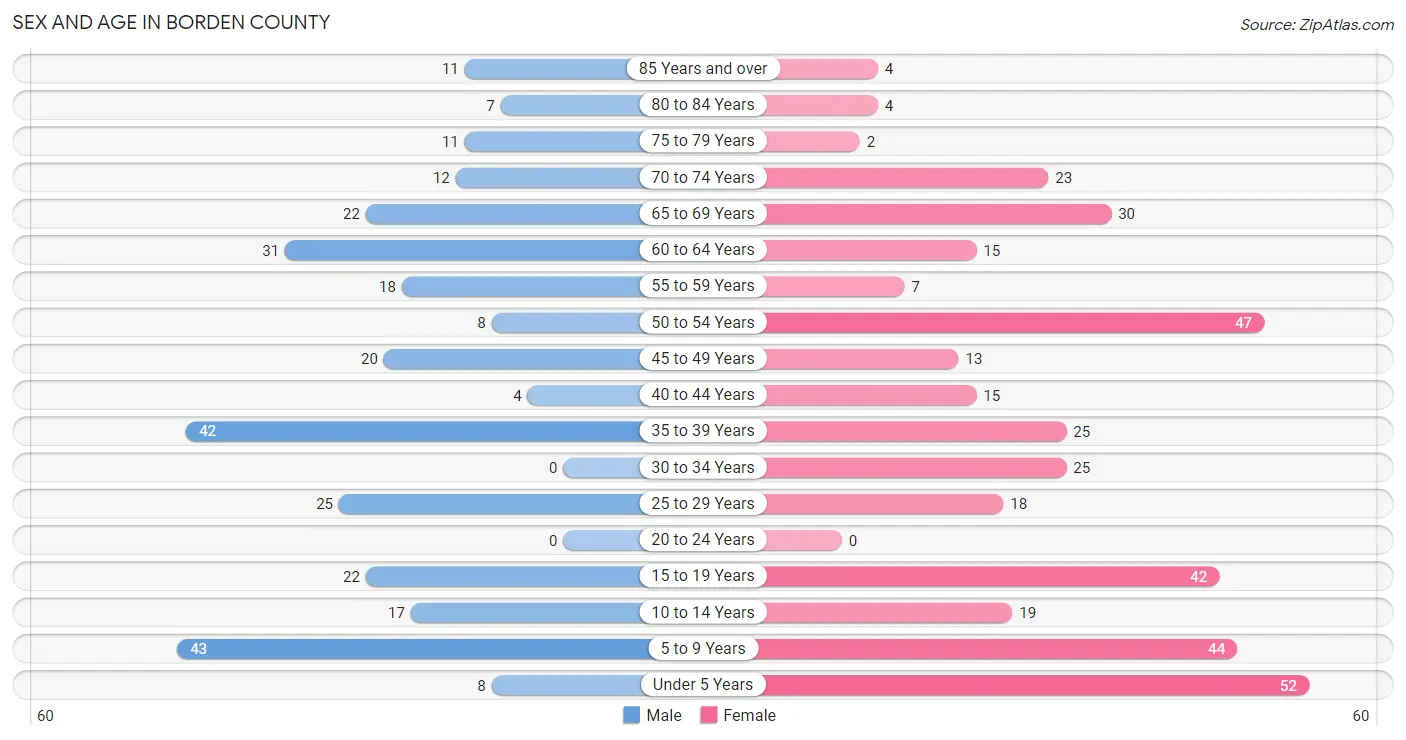Click the pink Female legend swatch
Viewport: 1406px width, 740px height.
coord(709,715)
